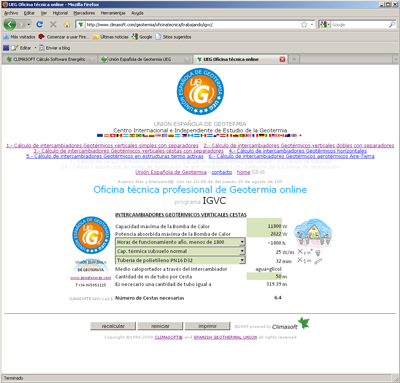
Task: Follow the Unión Española de Geotermia link
Action: pos(171,172)
